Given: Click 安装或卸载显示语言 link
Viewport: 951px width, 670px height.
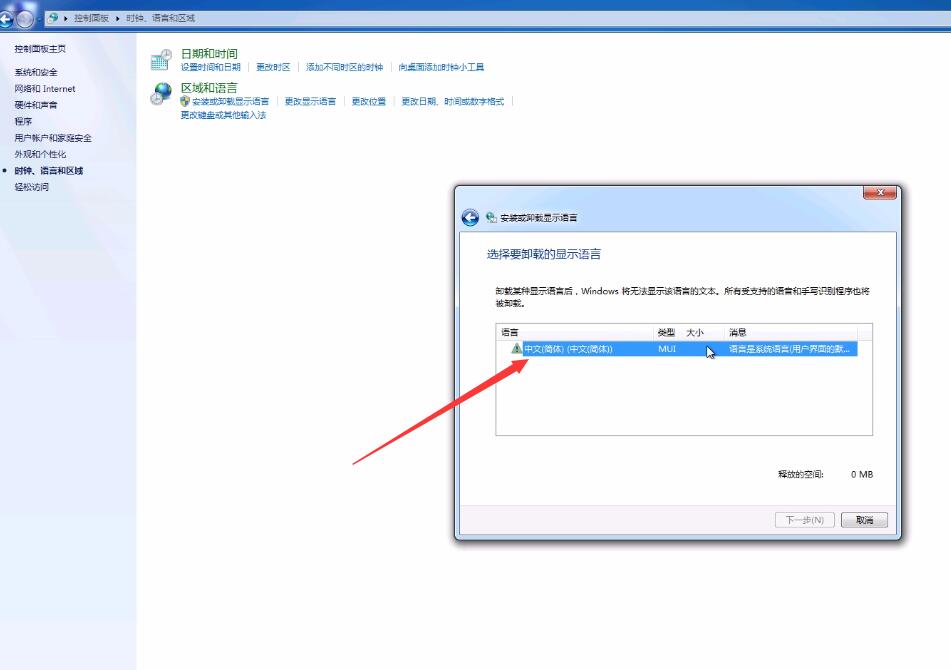Looking at the screenshot, I should pyautogui.click(x=230, y=101).
